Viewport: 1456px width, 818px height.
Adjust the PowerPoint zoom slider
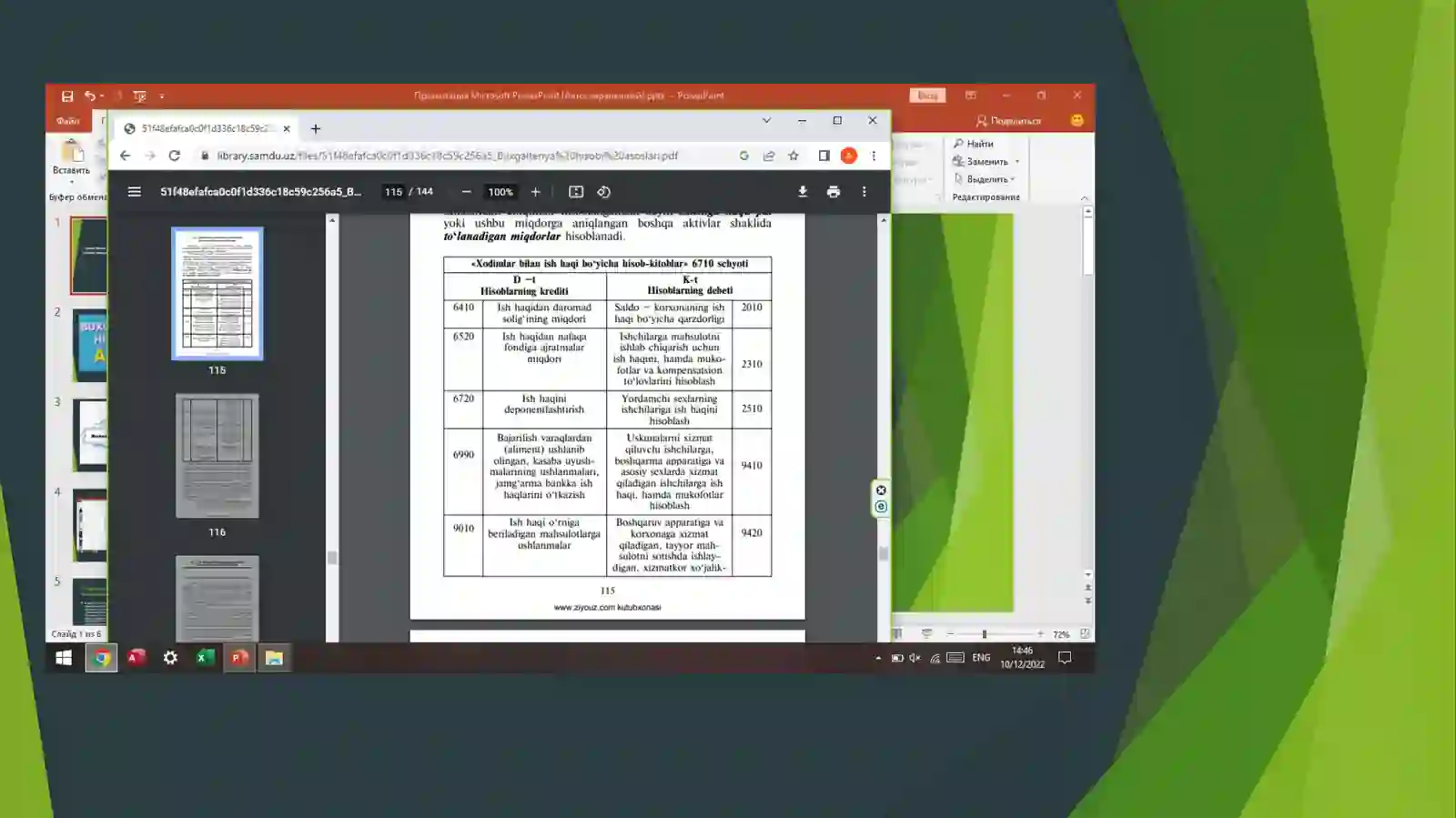click(x=985, y=634)
